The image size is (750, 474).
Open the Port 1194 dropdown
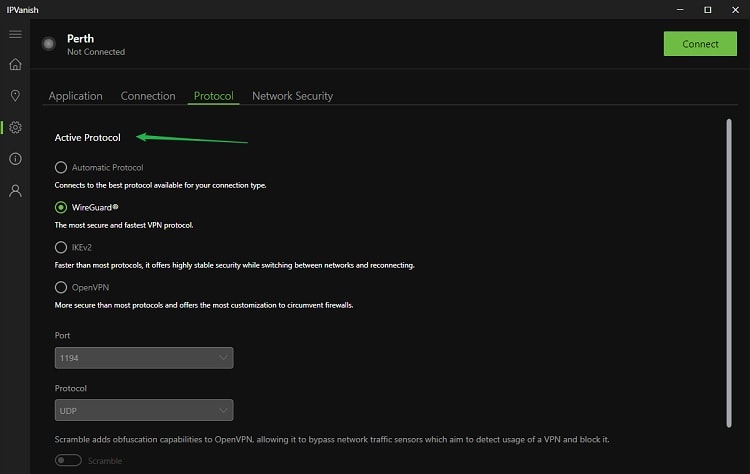144,358
